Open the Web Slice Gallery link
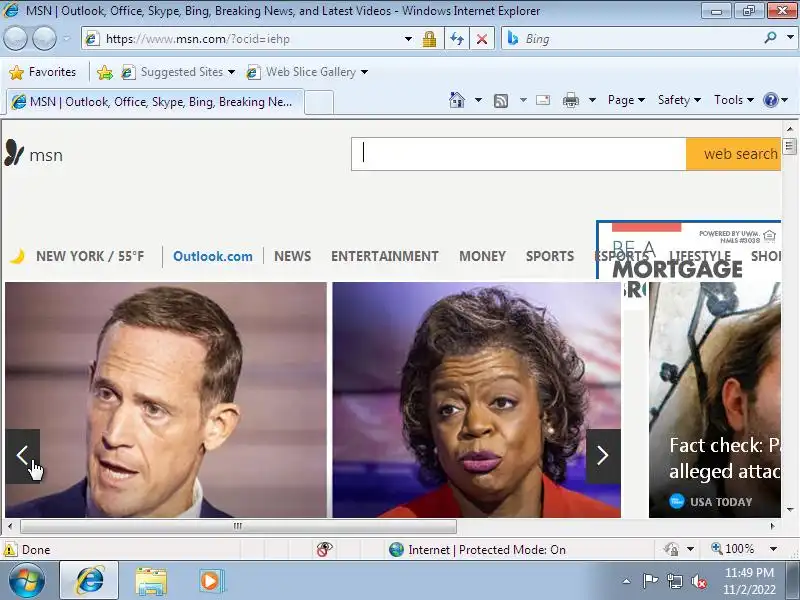The height and width of the screenshot is (600, 800). 306,72
